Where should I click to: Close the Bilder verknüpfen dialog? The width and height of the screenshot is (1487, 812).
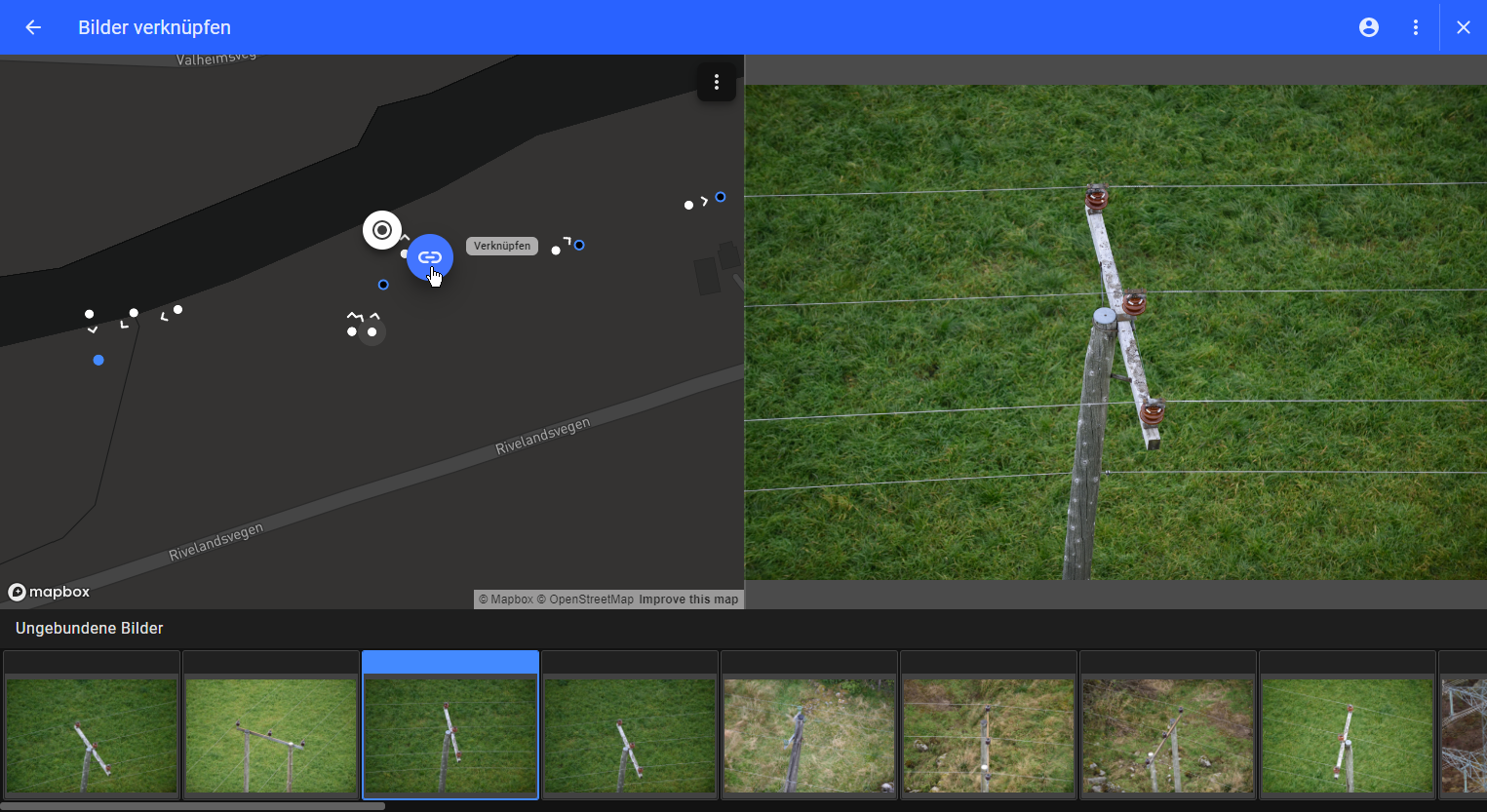pyautogui.click(x=1463, y=27)
